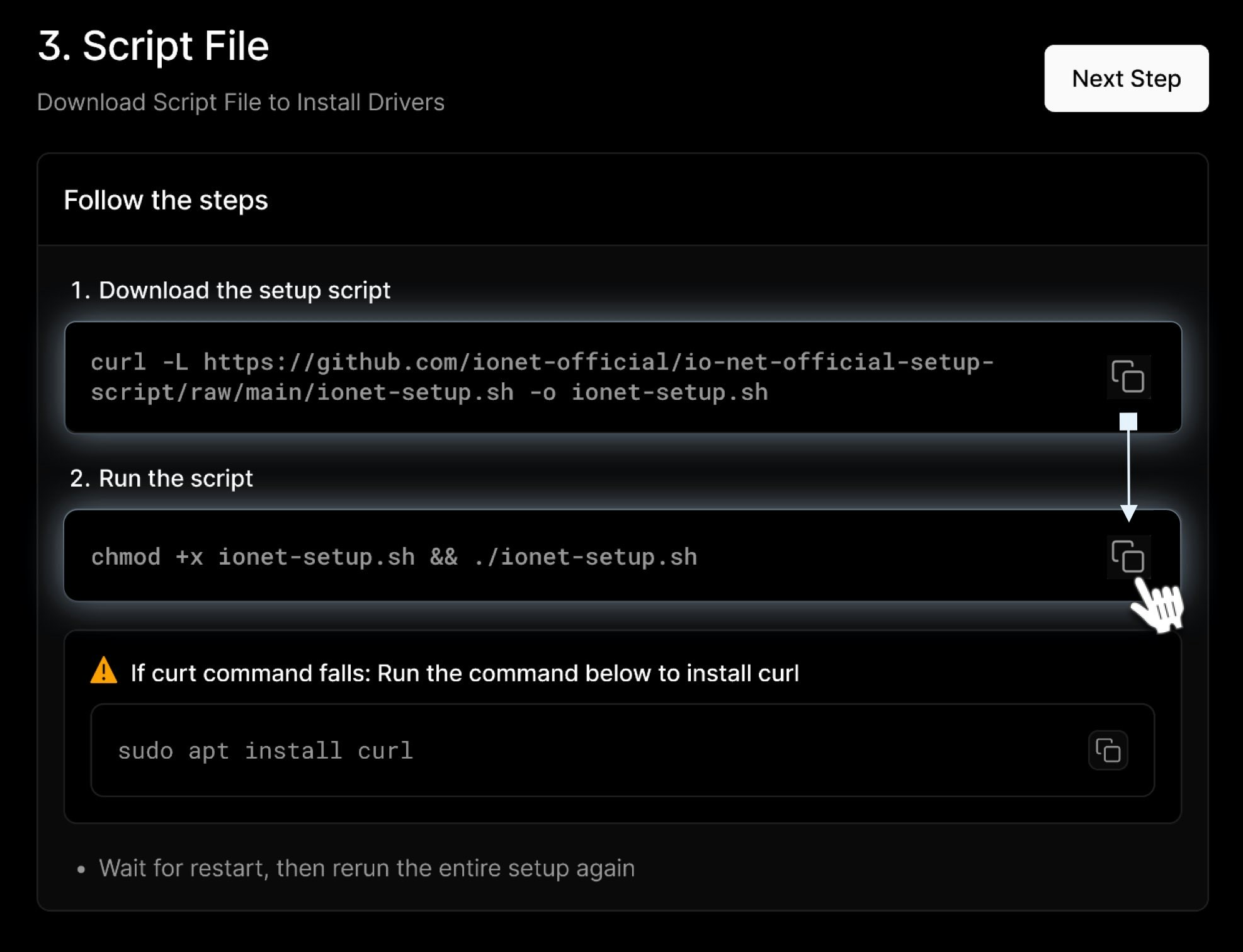Click the '-o ionet-setup.sh' portion of curl command
Screen dimensions: 1243x952
pos(649,393)
